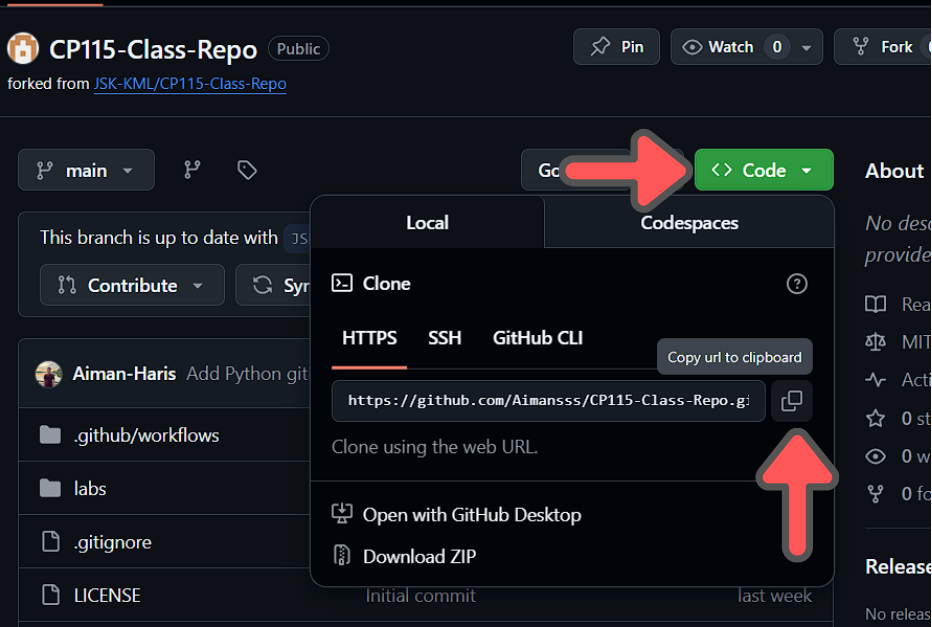Click the branches fork icon beside main
Screen dimensions: 932x627
(x=192, y=170)
